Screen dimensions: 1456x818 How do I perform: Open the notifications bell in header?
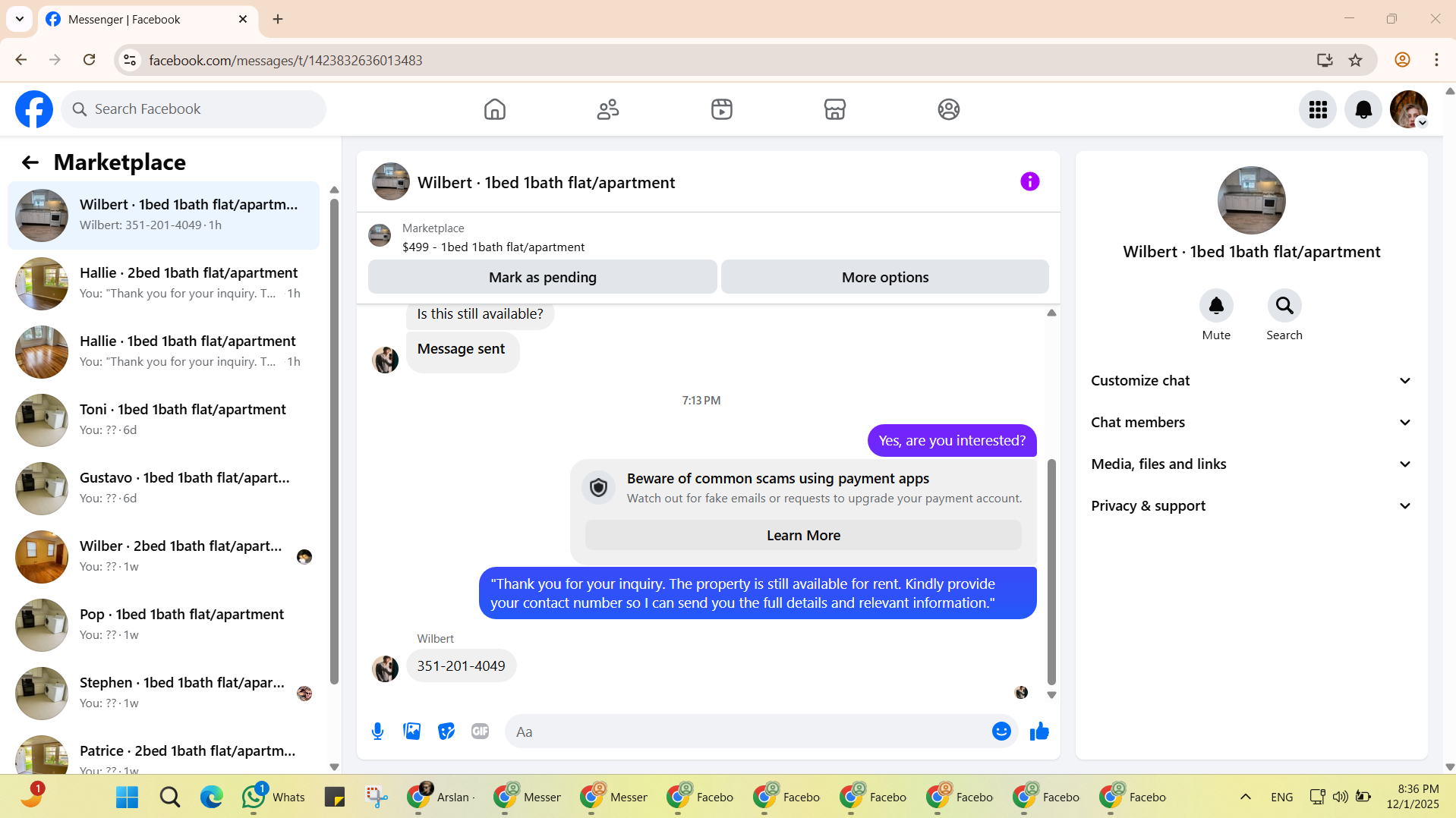click(x=1363, y=109)
